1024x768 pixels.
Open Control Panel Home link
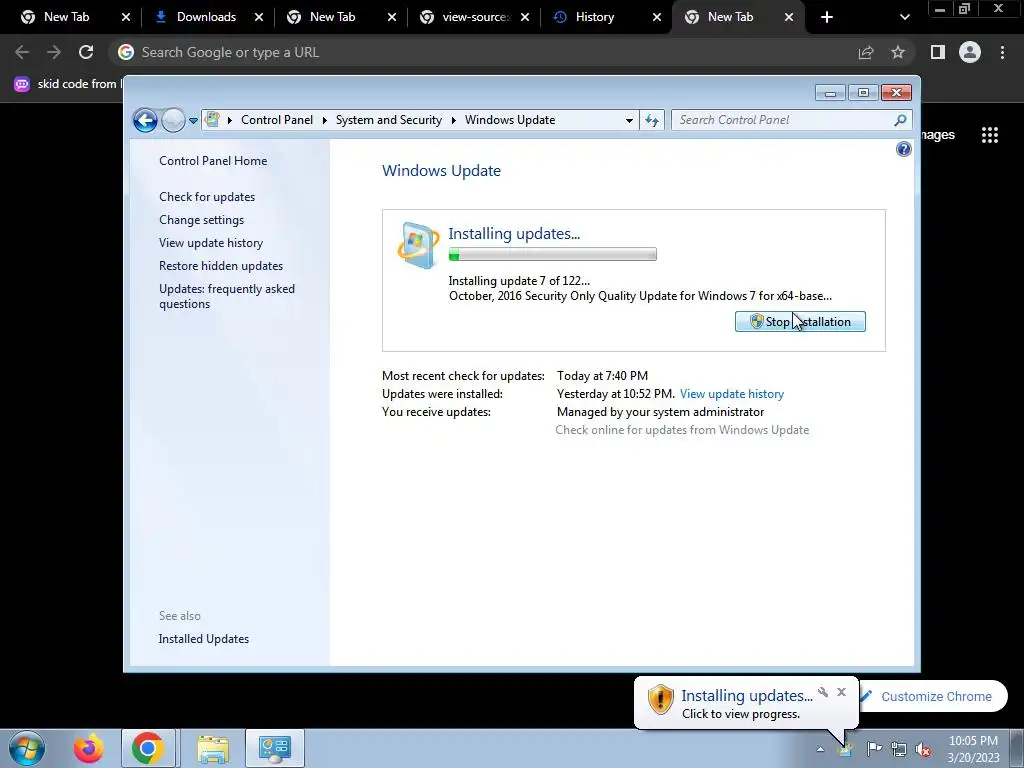pos(213,161)
